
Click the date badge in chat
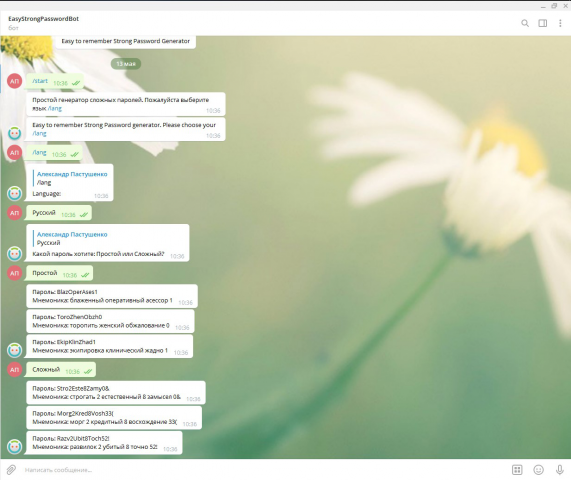[126, 64]
